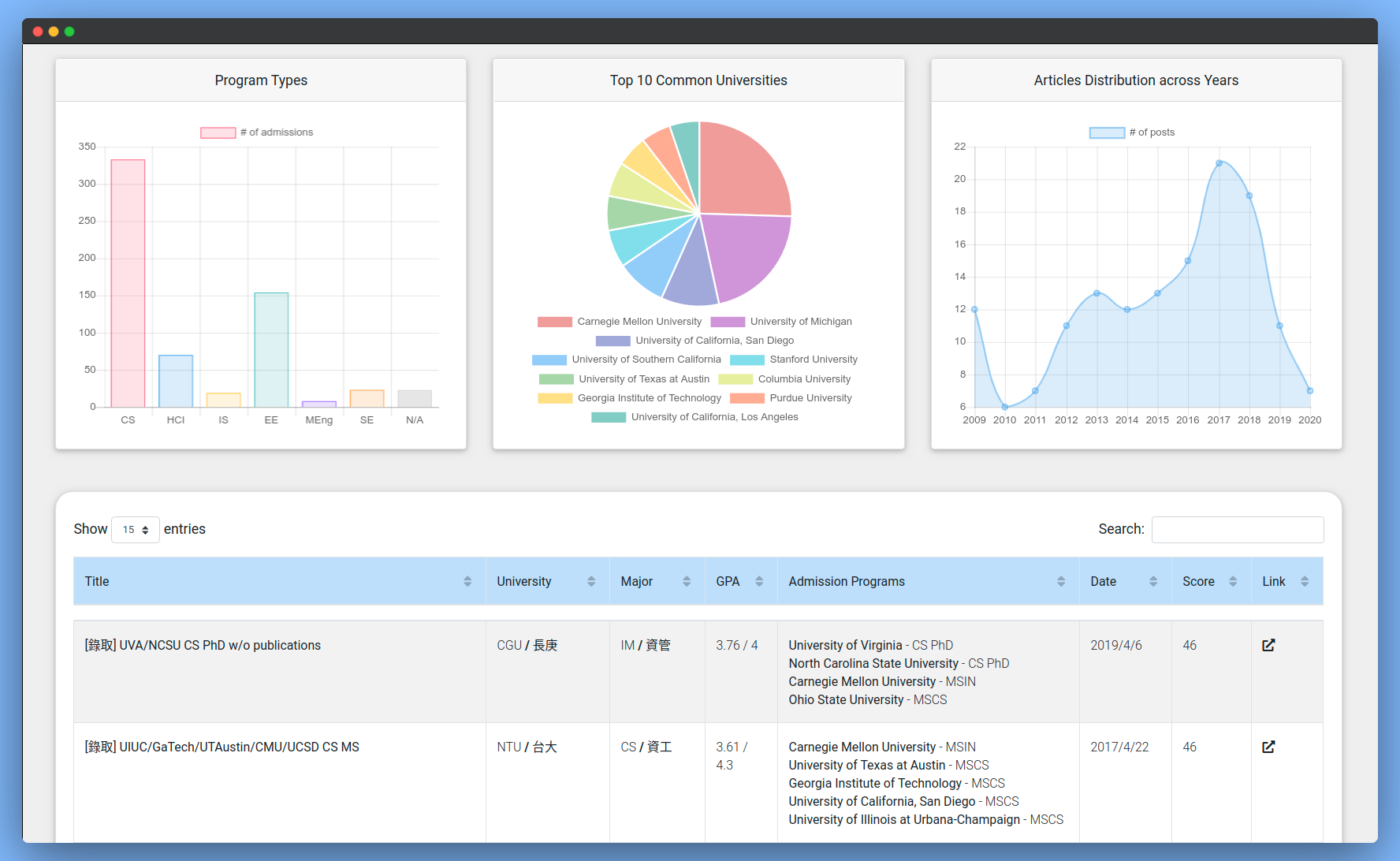
Task: Click the 'CGU / 長庚' university cell
Action: 527,646
